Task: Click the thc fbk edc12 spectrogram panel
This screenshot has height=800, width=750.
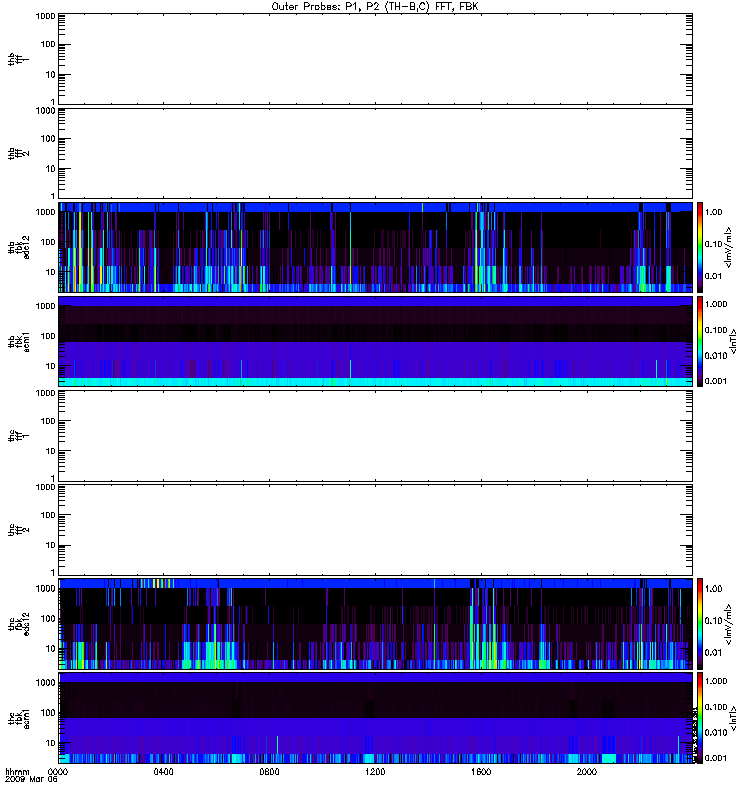Action: point(376,623)
